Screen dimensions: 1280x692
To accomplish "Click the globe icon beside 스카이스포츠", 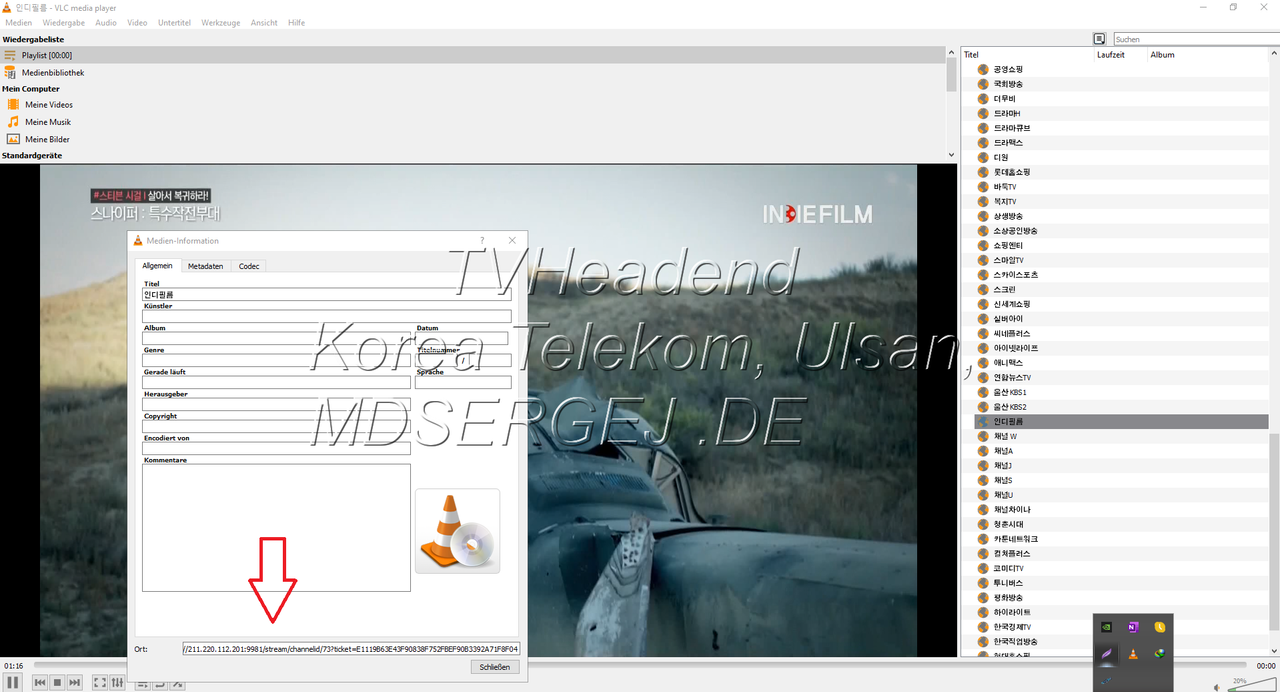I will point(983,275).
